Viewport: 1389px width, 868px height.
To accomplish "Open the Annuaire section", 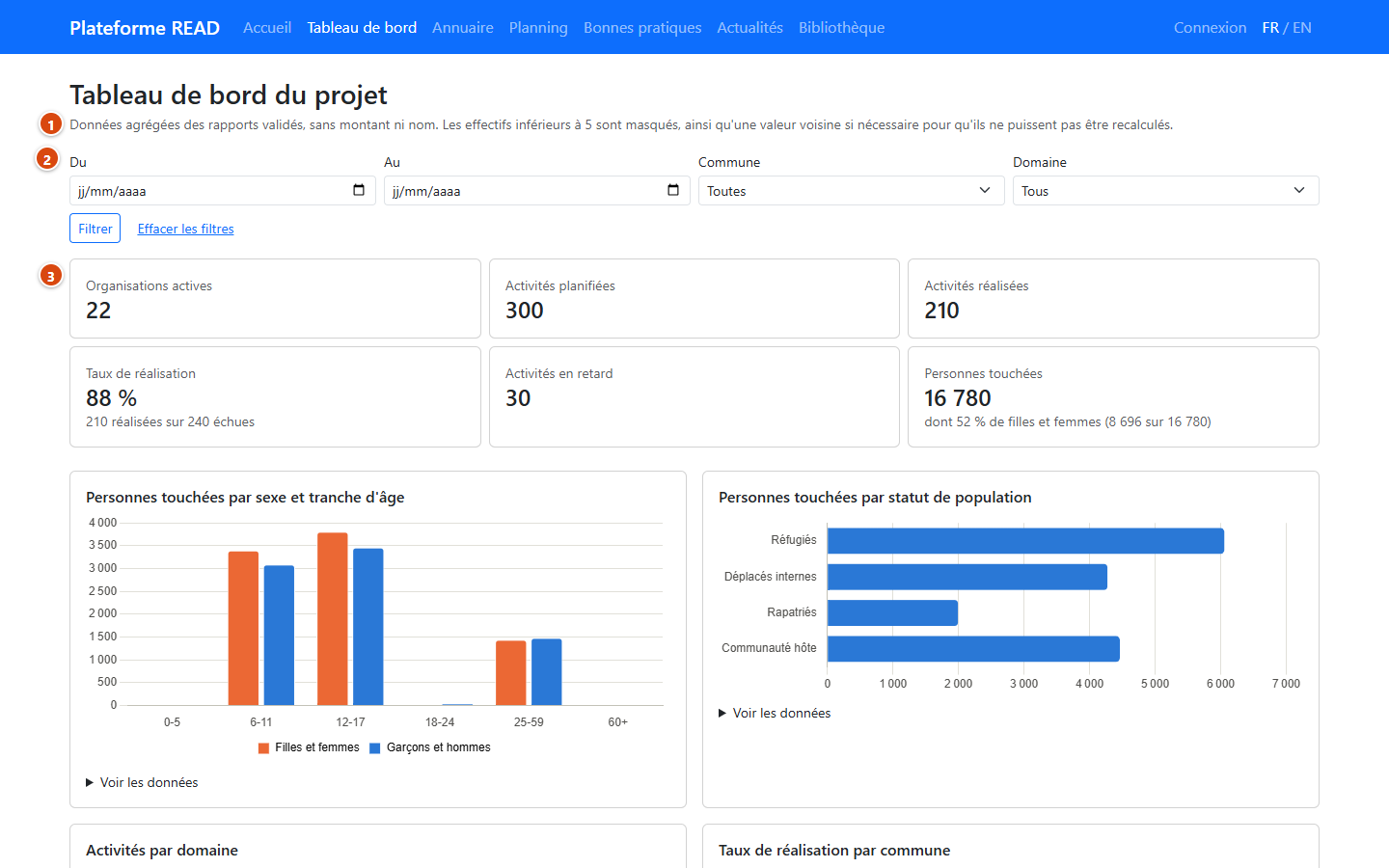I will [463, 27].
